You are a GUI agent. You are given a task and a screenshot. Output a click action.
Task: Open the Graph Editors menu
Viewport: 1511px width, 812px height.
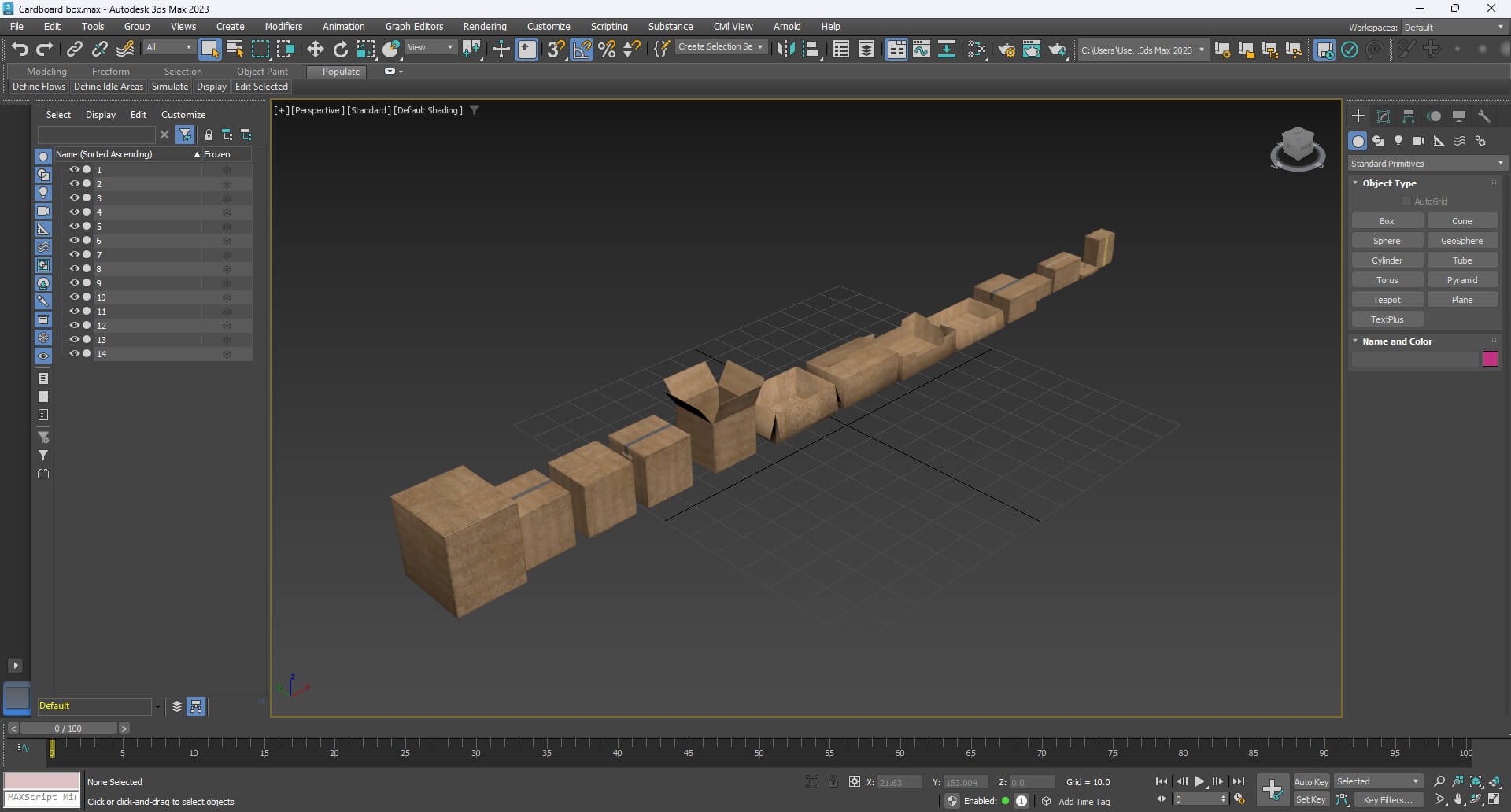point(414,26)
